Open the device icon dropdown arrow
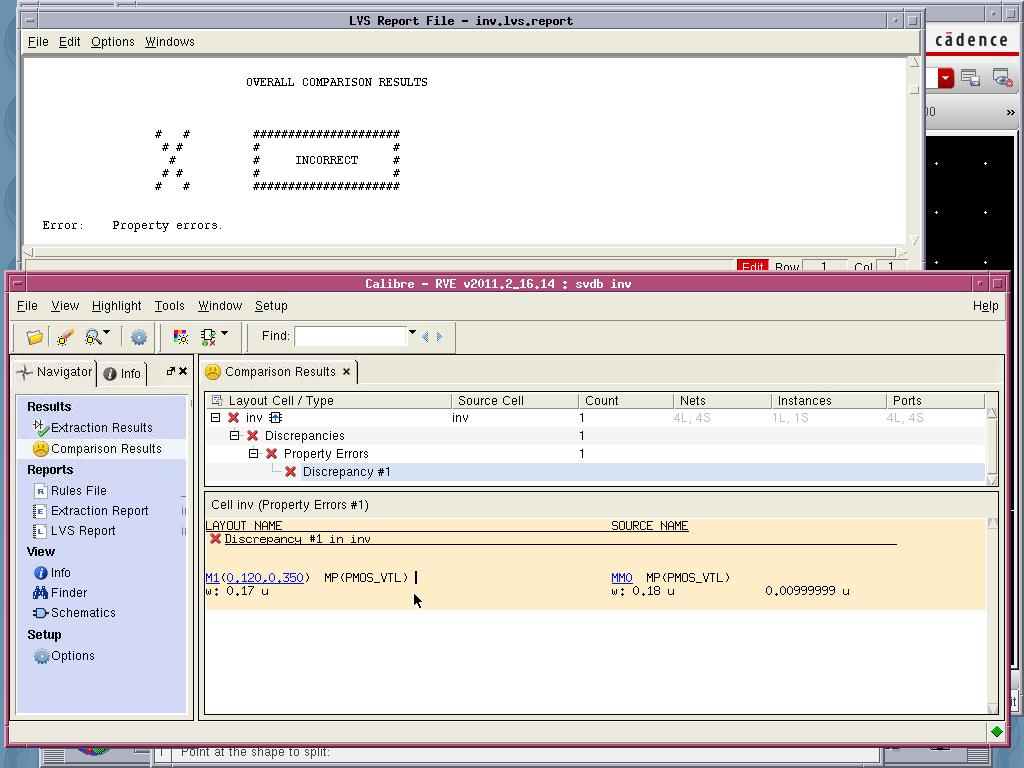The image size is (1024, 768). pos(225,333)
